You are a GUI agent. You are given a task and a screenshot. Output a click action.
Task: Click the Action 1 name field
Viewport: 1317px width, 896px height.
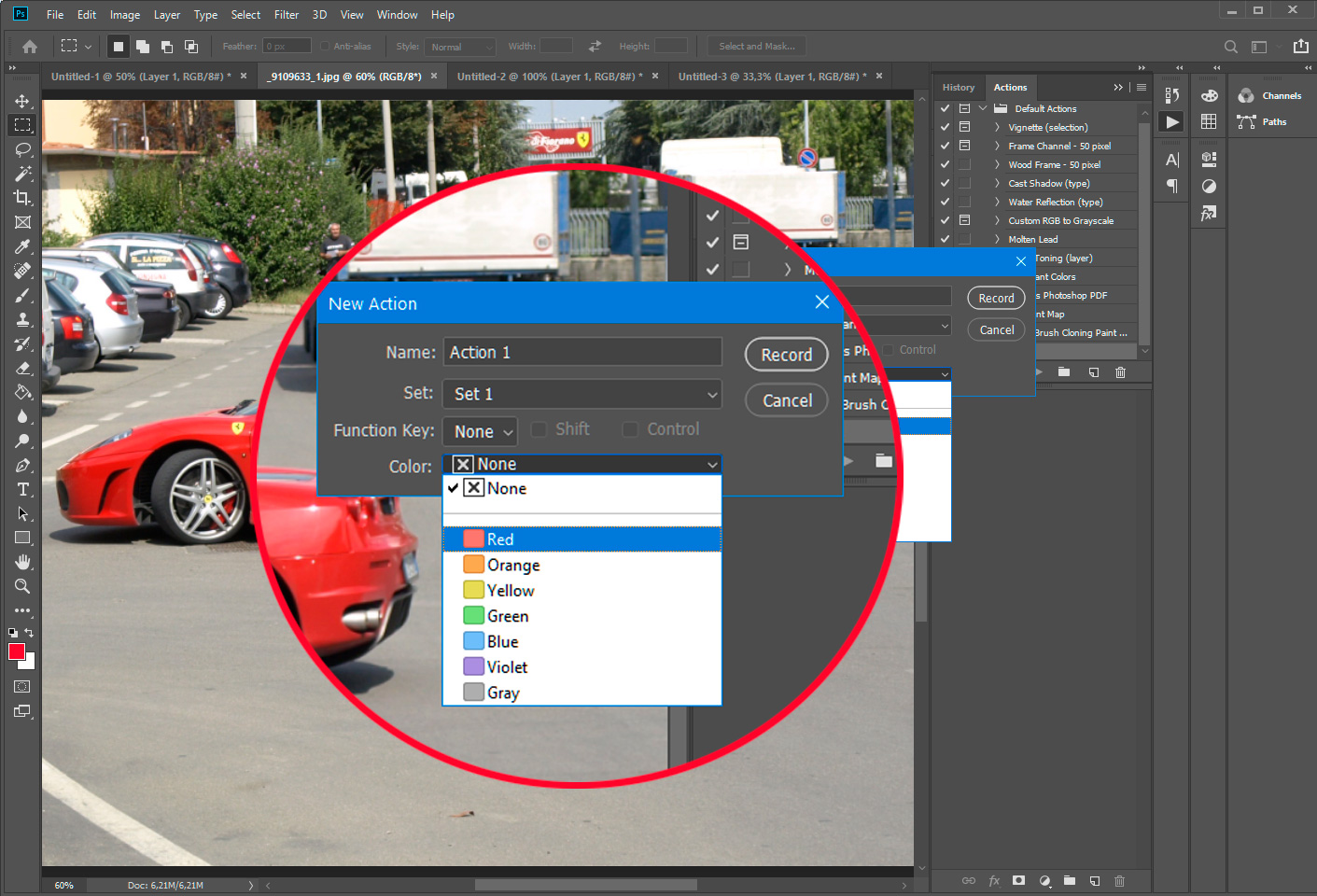click(581, 351)
